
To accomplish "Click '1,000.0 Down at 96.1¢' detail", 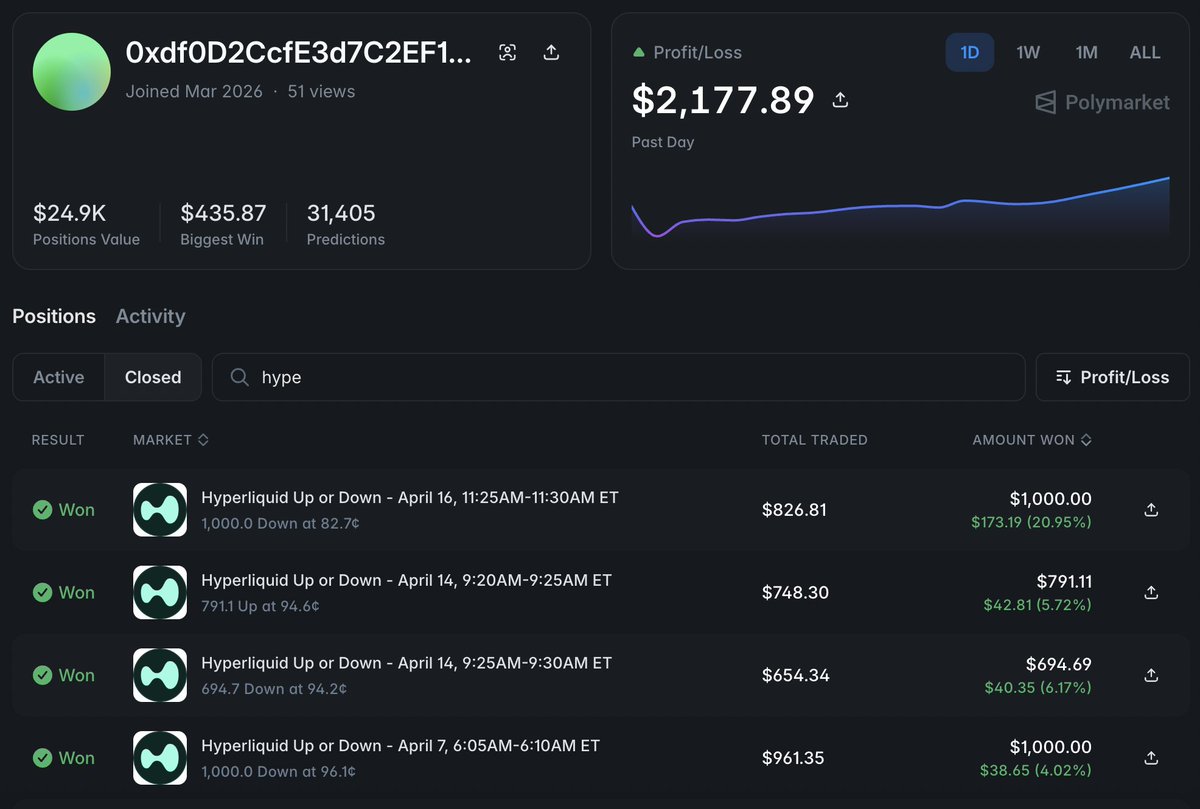I will pyautogui.click(x=279, y=772).
